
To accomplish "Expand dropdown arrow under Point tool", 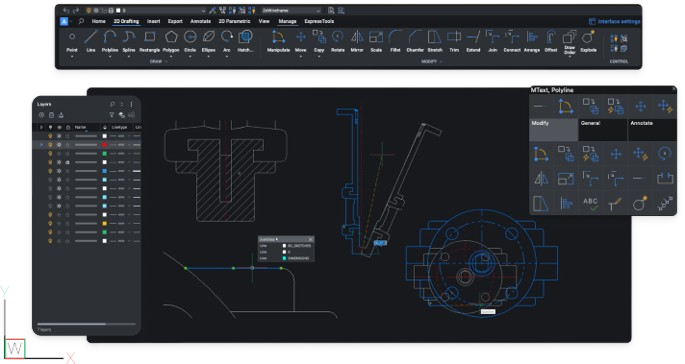I will (72, 56).
